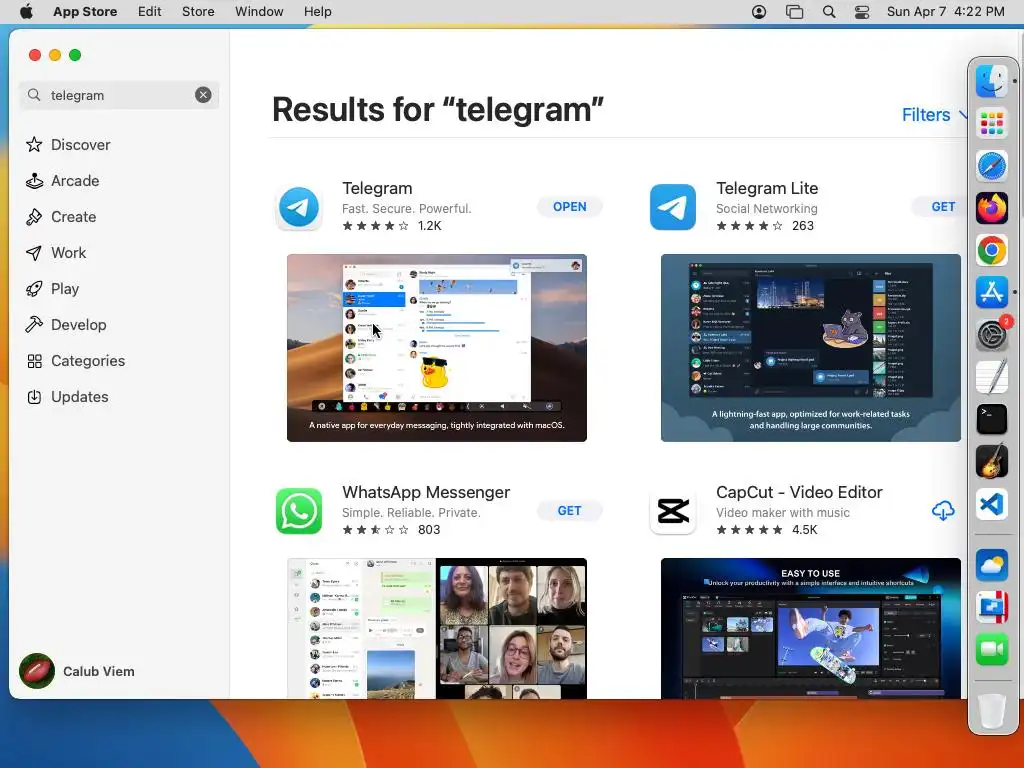The width and height of the screenshot is (1024, 768).
Task: Click the WhatsApp Messenger app icon
Action: click(x=299, y=511)
